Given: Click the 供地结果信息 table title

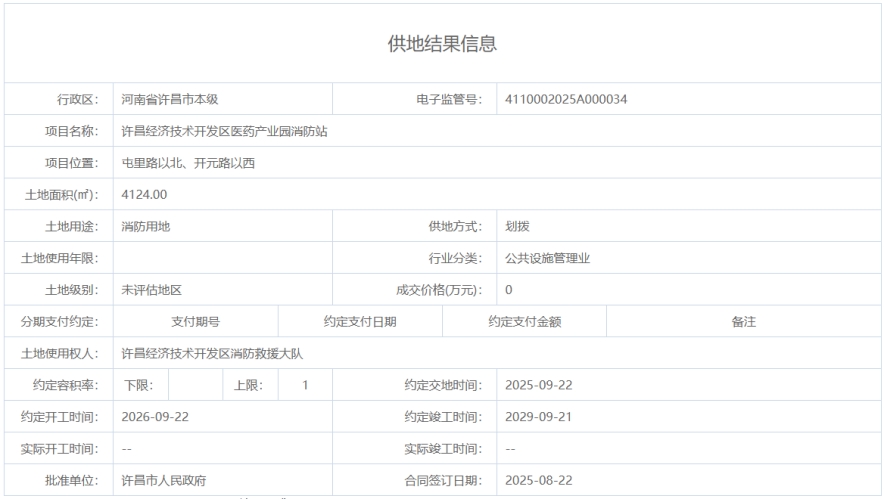Looking at the screenshot, I should pos(442,44).
